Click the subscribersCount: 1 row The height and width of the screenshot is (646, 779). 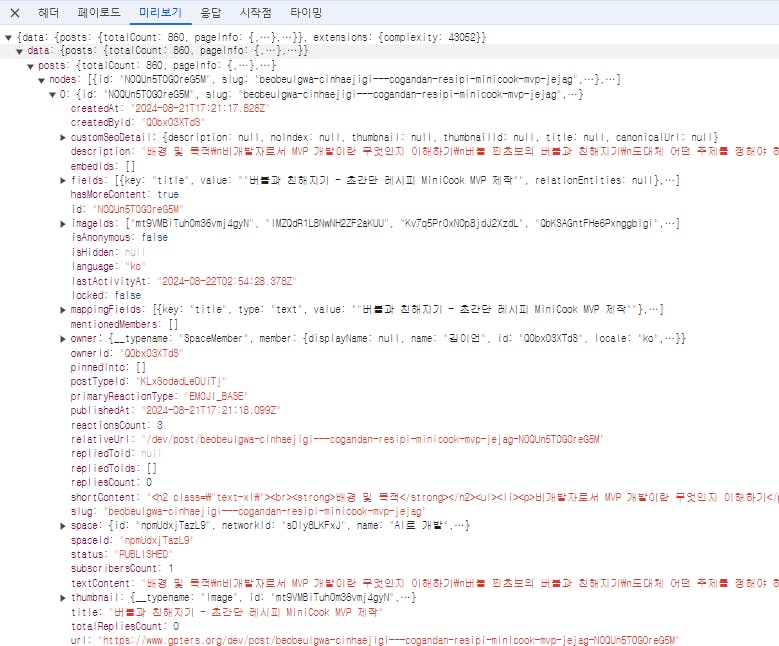122,568
